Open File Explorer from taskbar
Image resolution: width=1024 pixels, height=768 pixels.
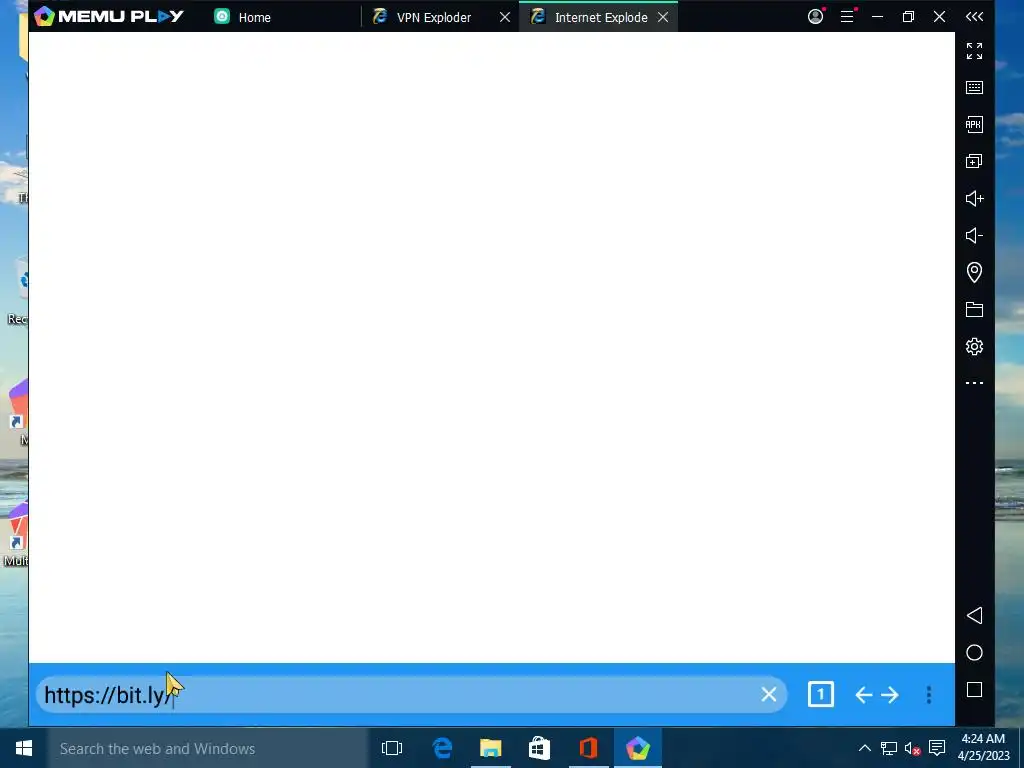pos(490,748)
